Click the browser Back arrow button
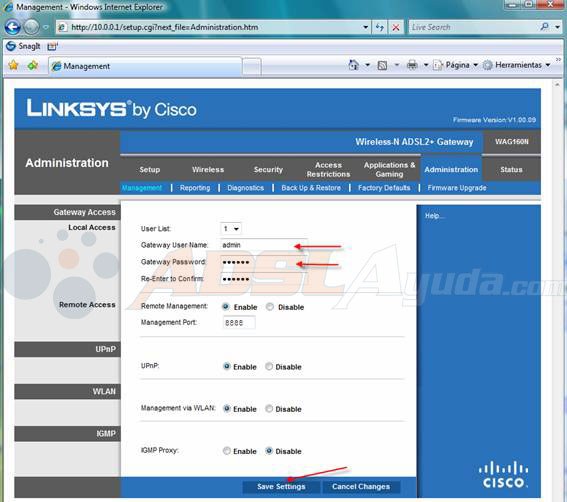 point(13,27)
